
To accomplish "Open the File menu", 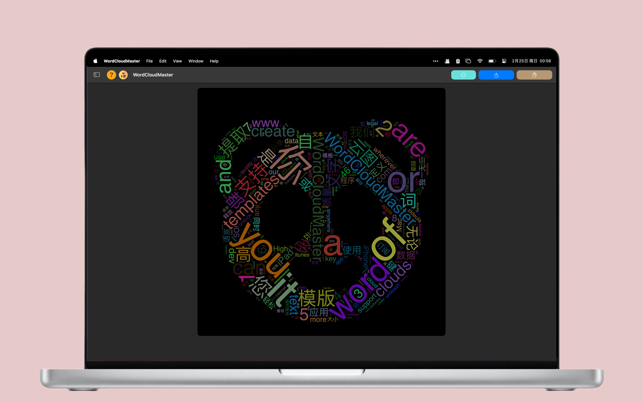I will (x=149, y=61).
